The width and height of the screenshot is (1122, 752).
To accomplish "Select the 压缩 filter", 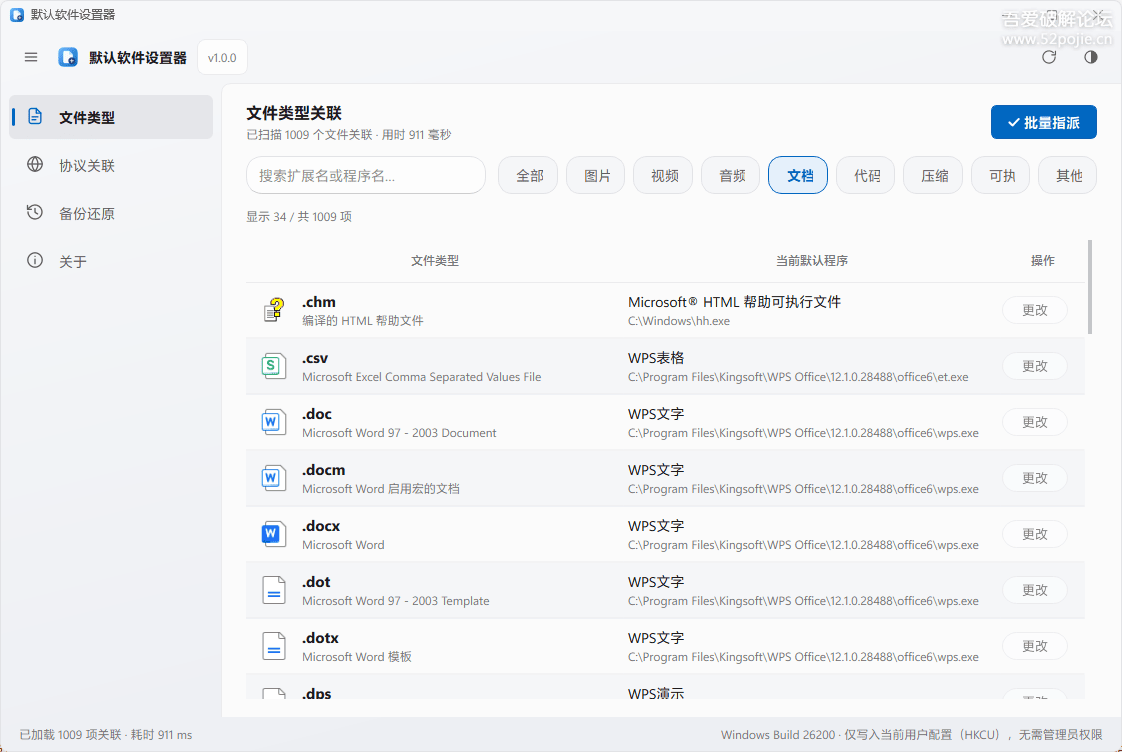I will coord(934,175).
